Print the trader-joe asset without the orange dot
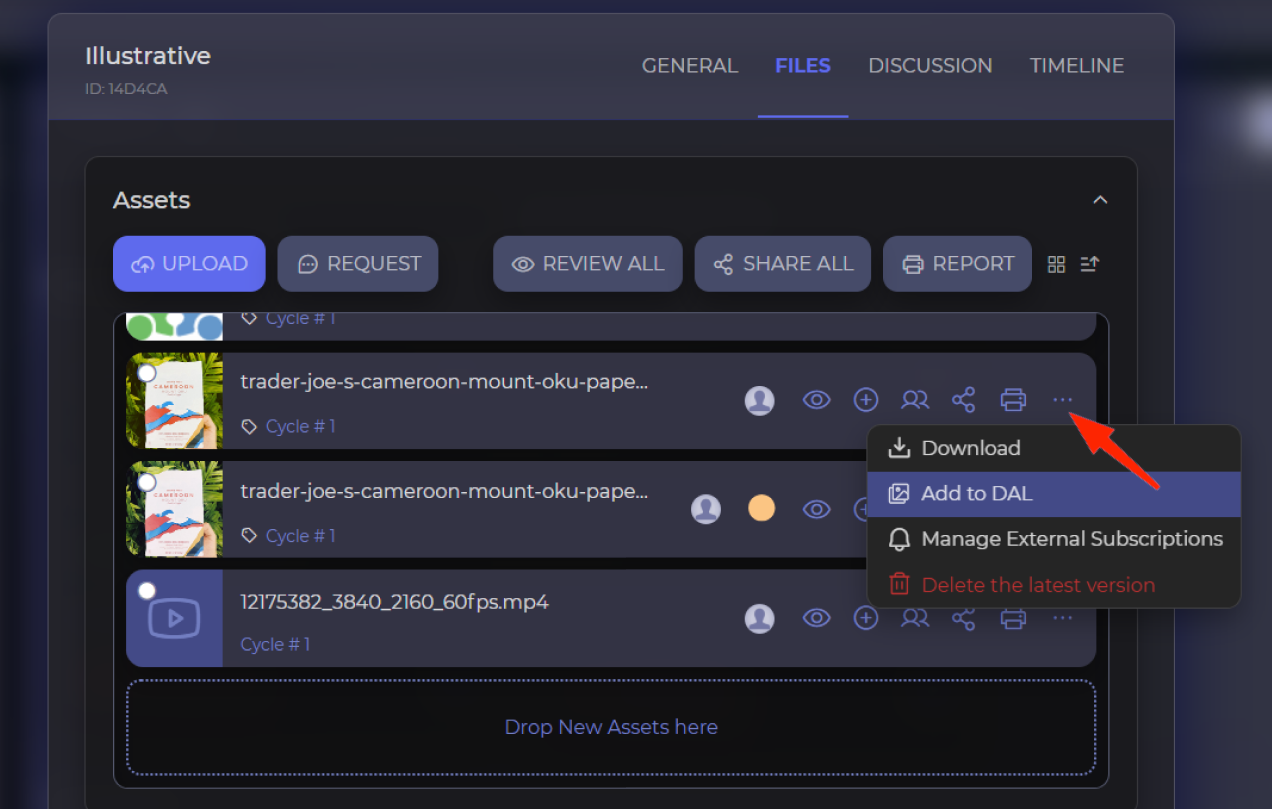The height and width of the screenshot is (809, 1272). coord(1013,401)
